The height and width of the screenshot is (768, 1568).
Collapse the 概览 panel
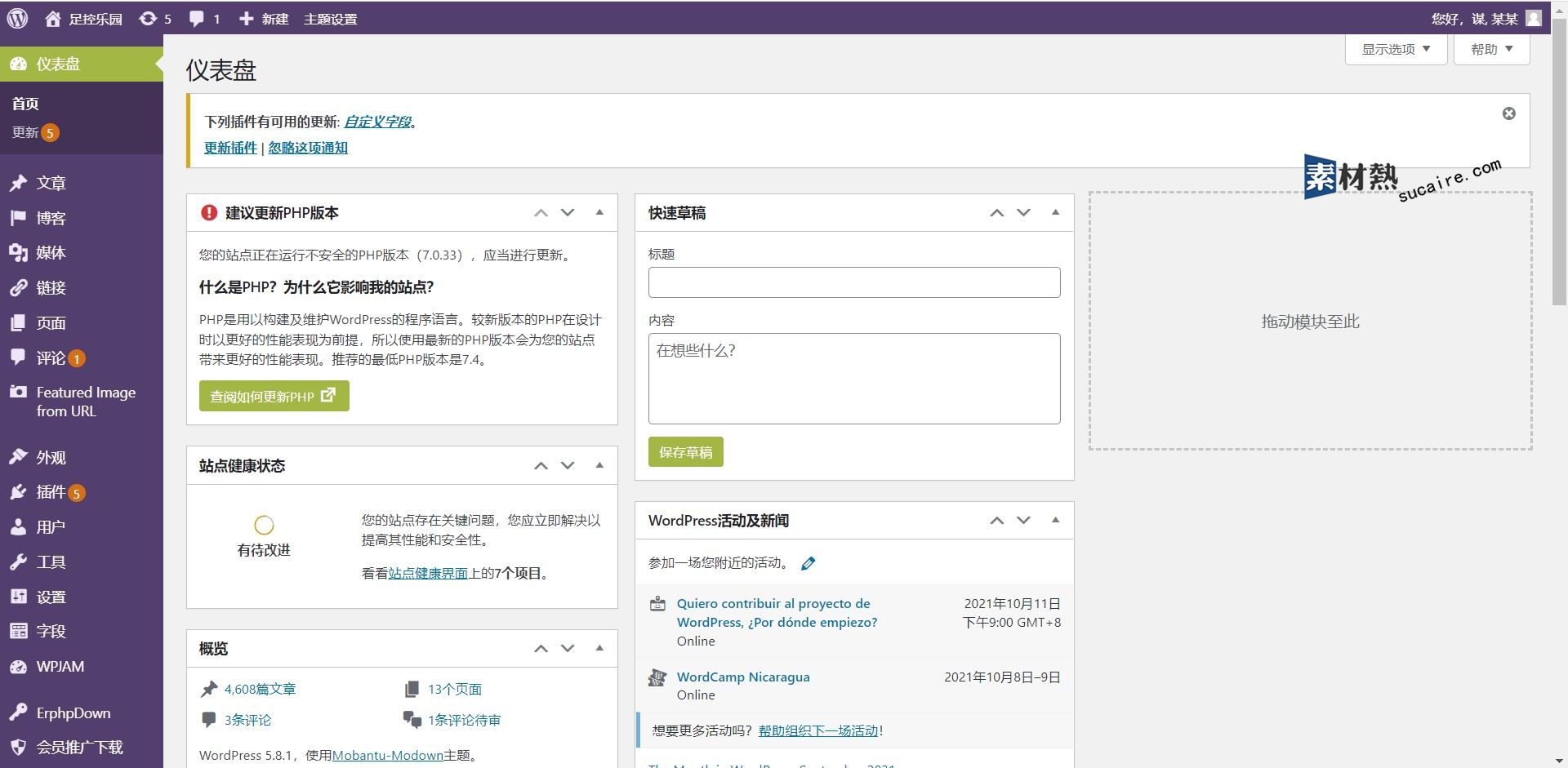click(599, 648)
